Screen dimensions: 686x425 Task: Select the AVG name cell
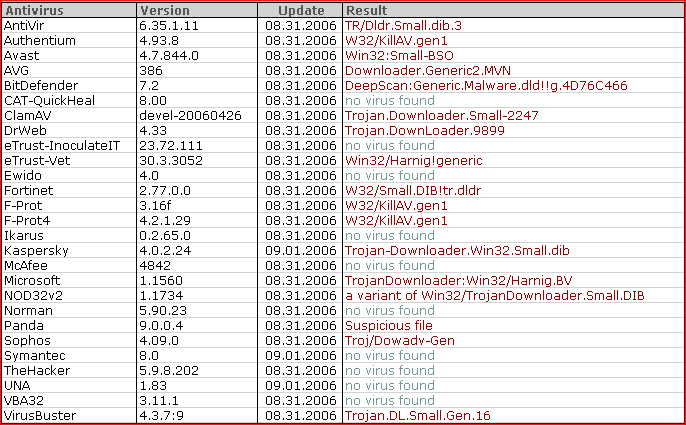click(17, 70)
